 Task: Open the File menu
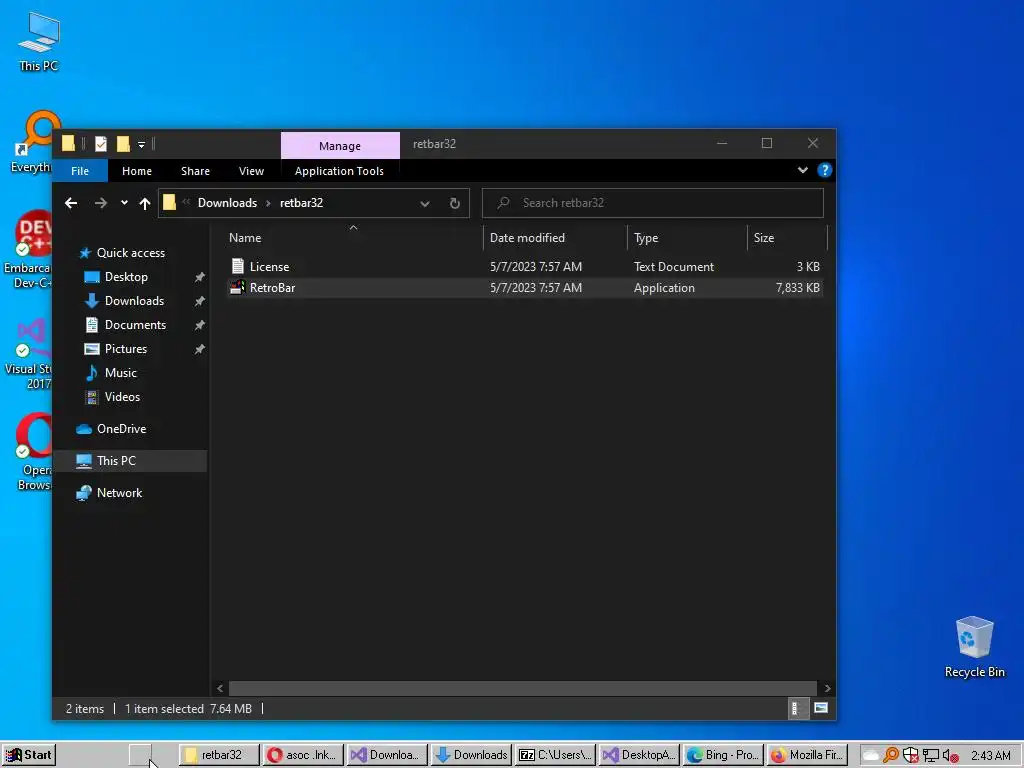pos(80,171)
